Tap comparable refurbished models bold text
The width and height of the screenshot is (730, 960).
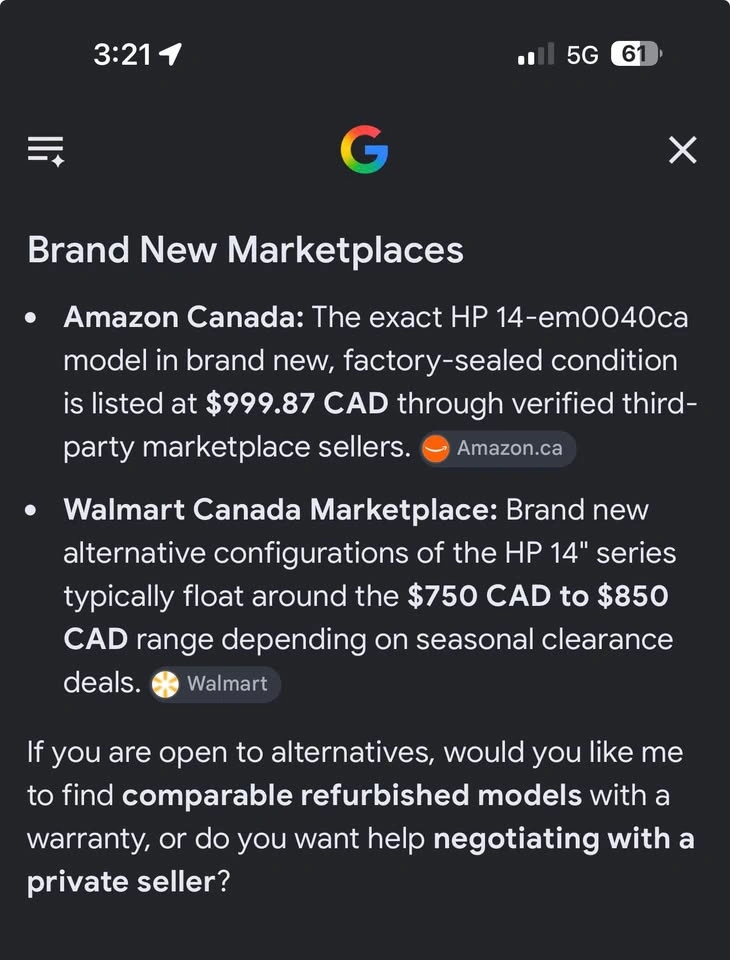(352, 795)
